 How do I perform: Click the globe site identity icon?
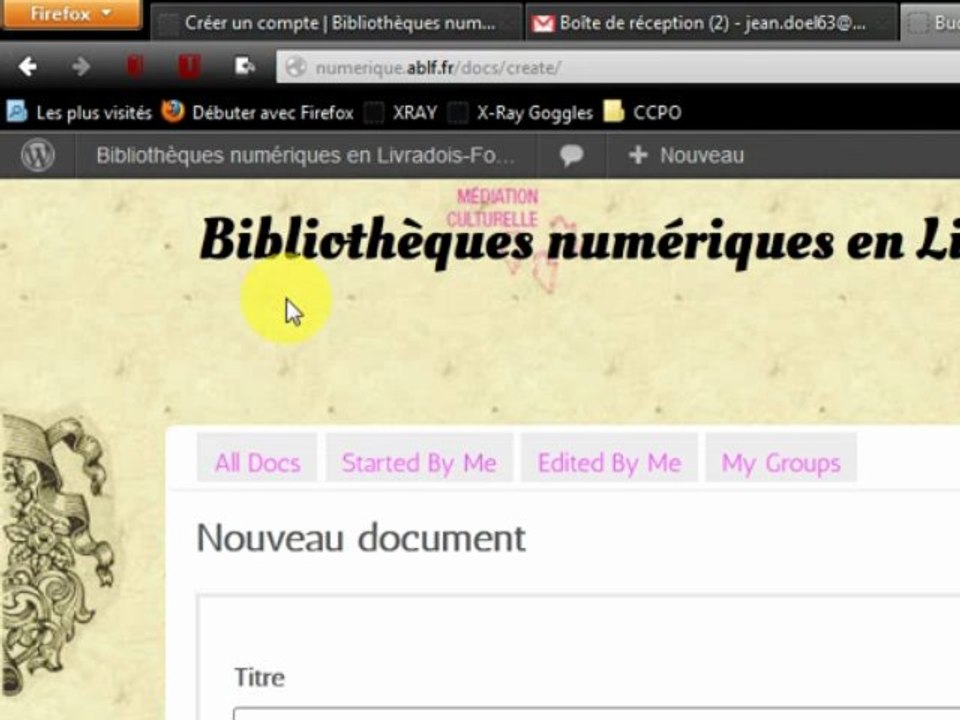coord(296,67)
